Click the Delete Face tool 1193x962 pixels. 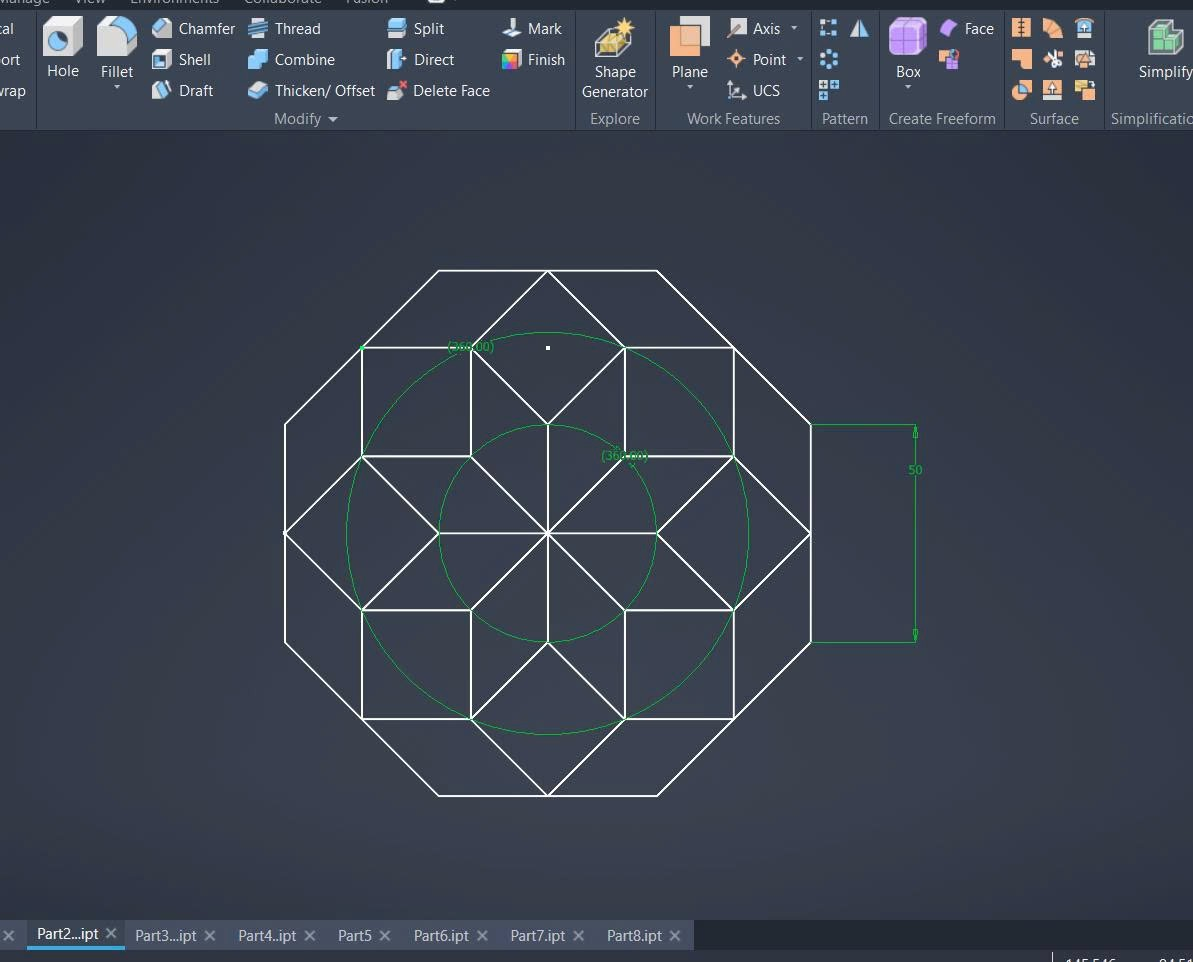tap(438, 90)
